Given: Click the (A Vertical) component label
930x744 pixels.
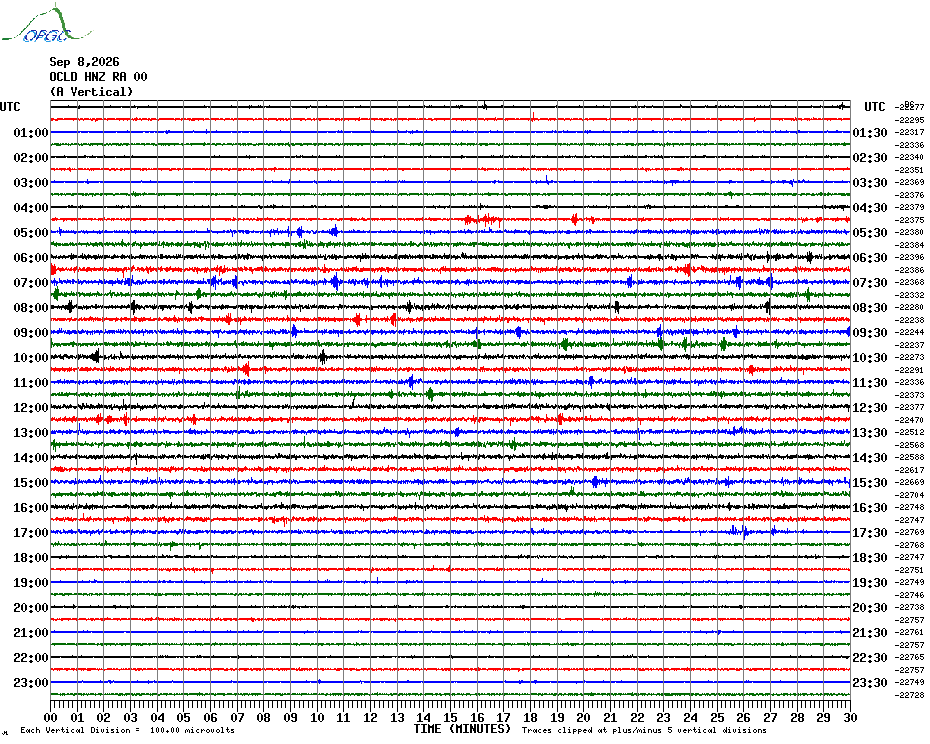Looking at the screenshot, I should [91, 92].
